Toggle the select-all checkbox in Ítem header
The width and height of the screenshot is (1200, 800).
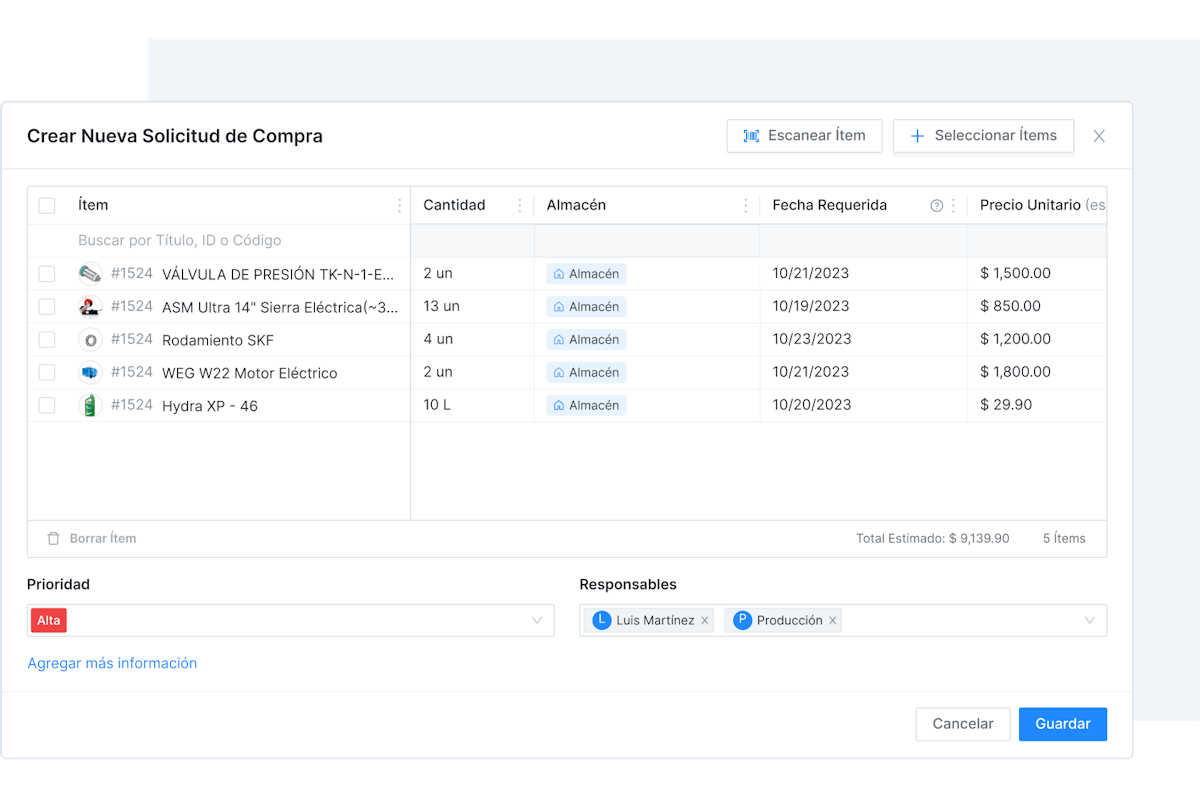pyautogui.click(x=47, y=206)
